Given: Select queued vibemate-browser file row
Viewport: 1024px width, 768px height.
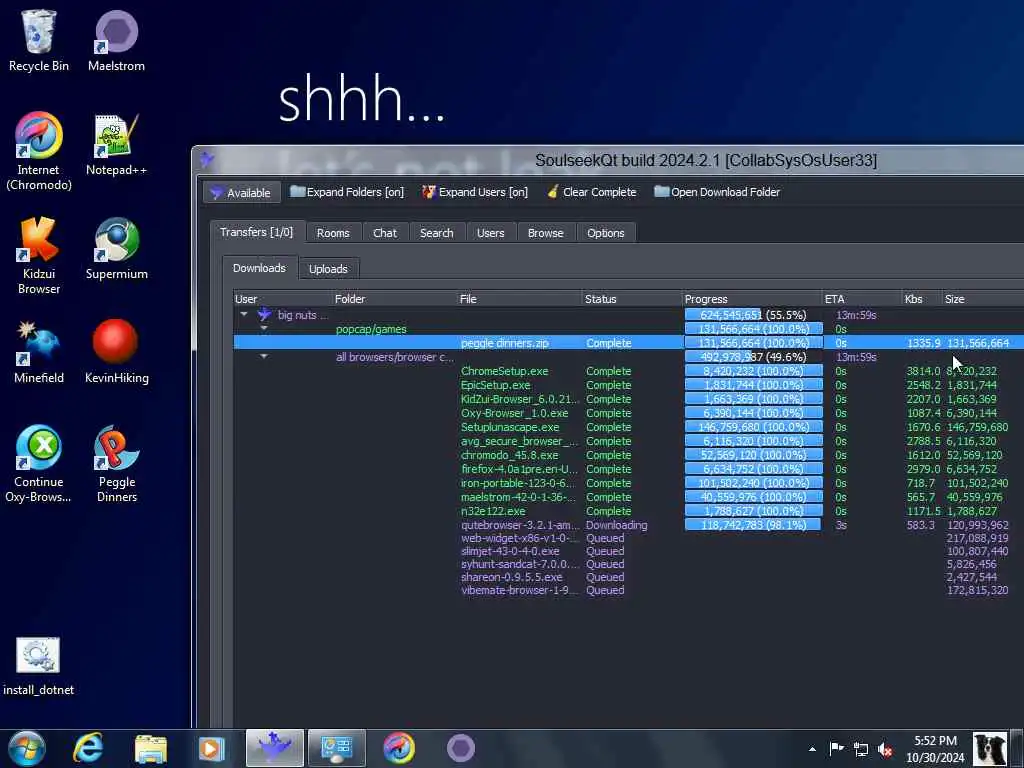Looking at the screenshot, I should tap(628, 590).
